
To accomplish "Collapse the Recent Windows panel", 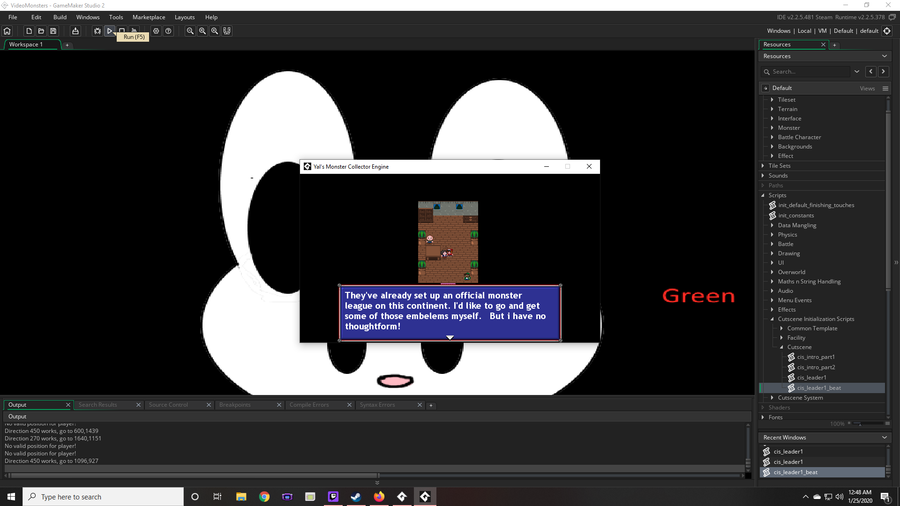I will (884, 437).
